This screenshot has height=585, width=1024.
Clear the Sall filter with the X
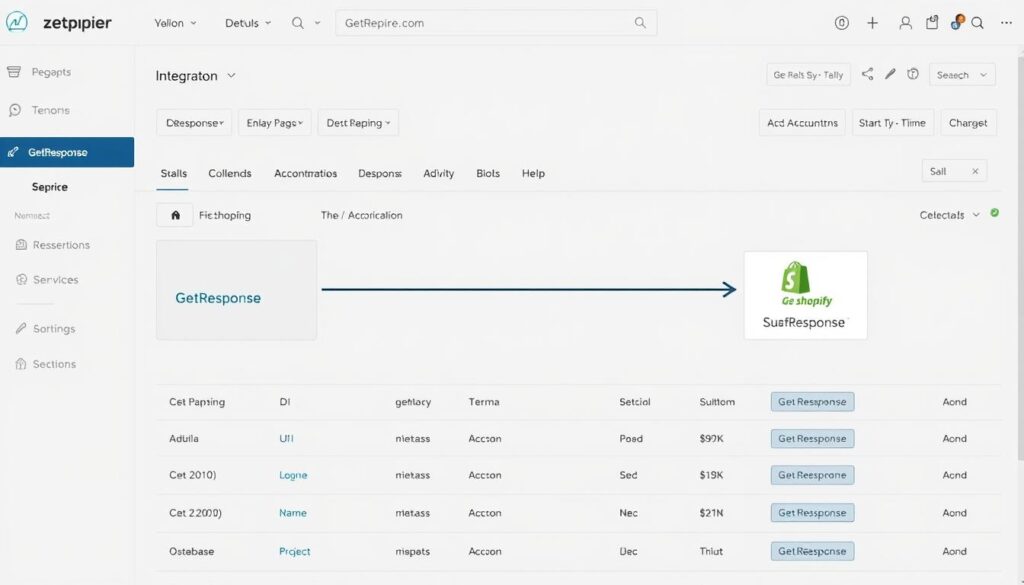pos(975,172)
